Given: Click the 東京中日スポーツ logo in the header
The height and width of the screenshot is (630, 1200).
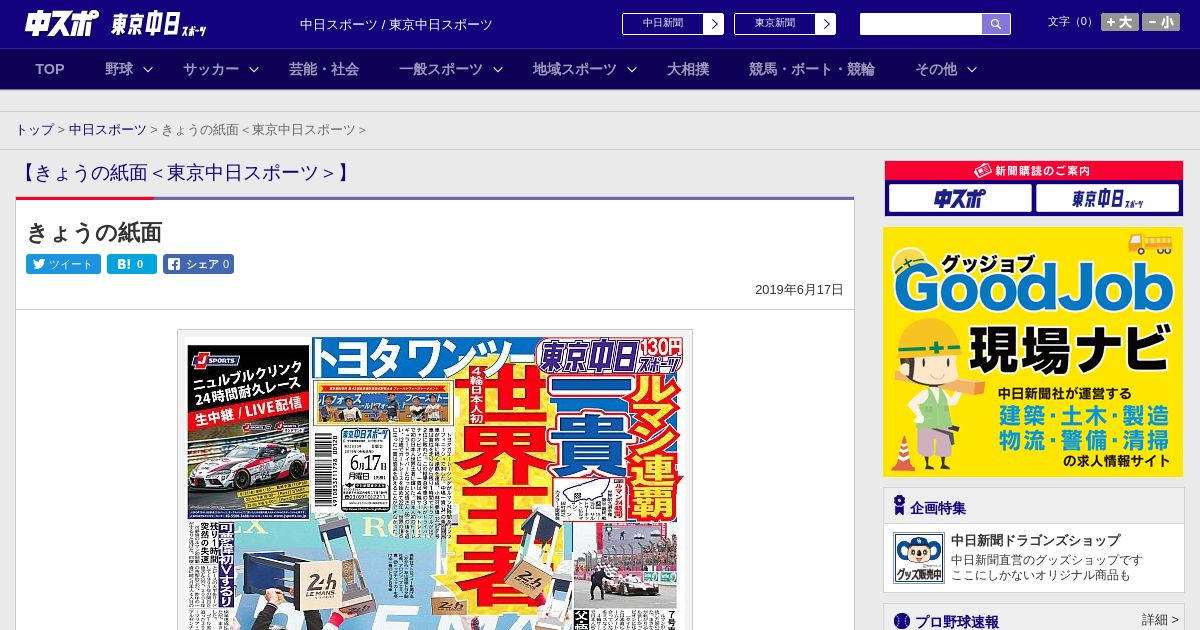Looking at the screenshot, I should tap(159, 24).
